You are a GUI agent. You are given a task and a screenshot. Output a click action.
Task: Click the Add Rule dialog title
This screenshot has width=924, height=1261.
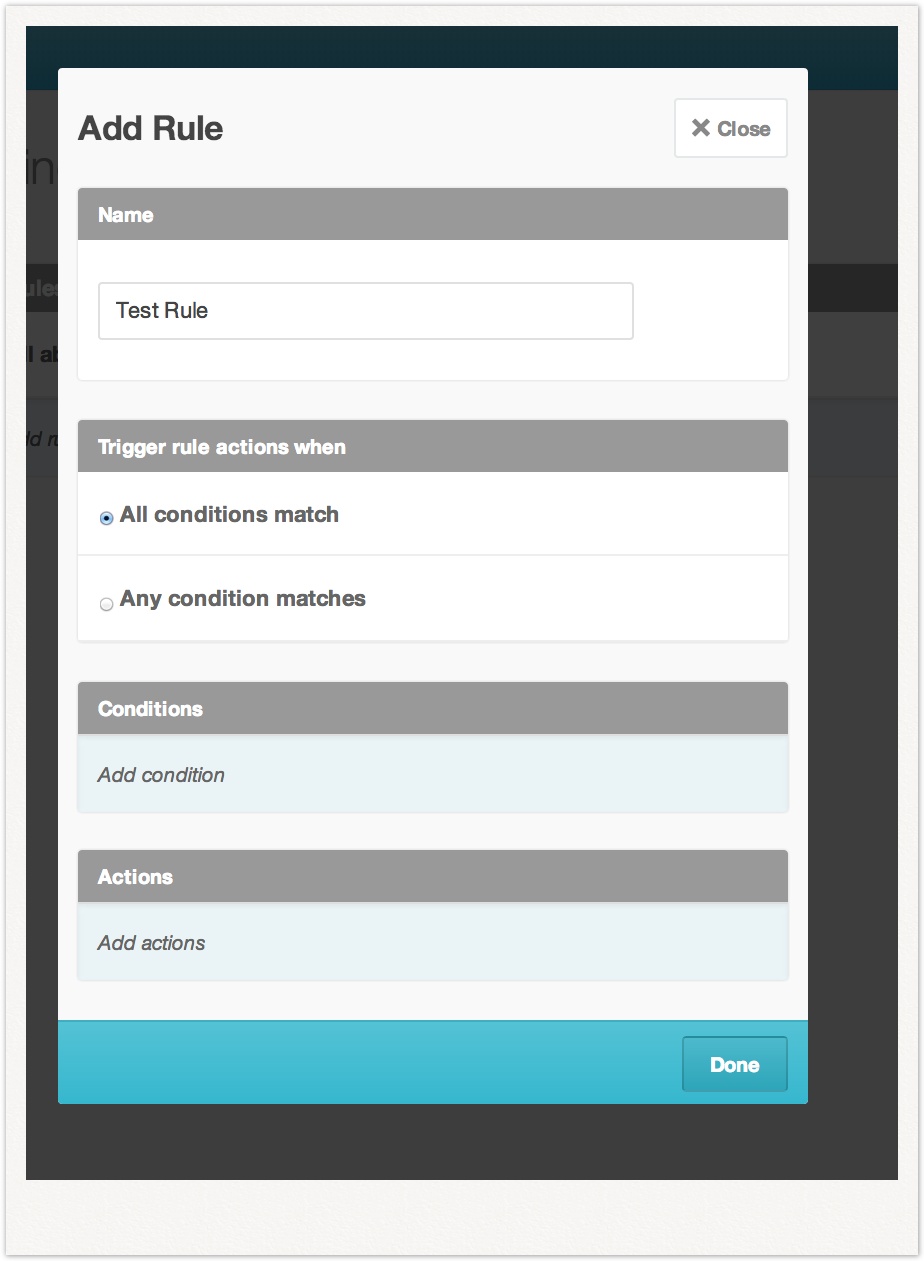click(151, 128)
